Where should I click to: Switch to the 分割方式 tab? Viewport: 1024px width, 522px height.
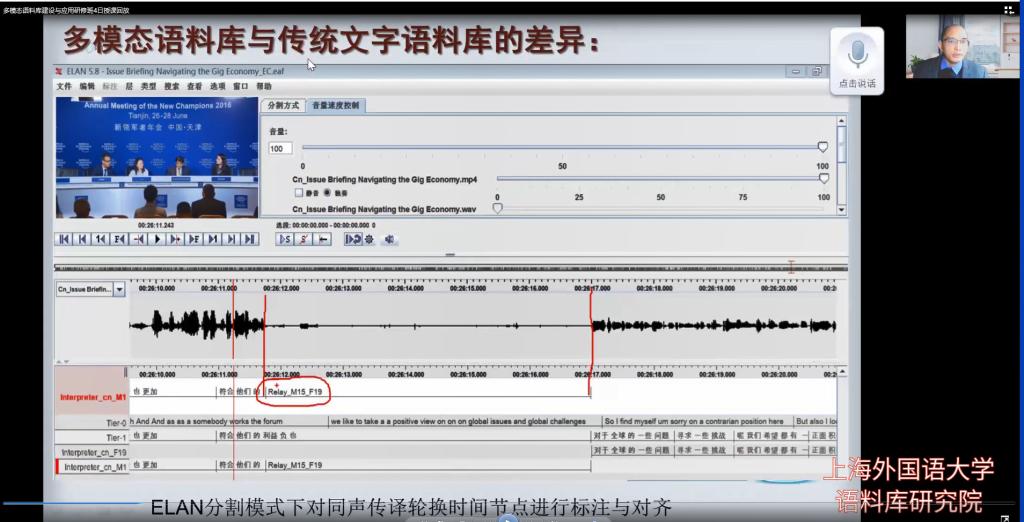pos(282,105)
